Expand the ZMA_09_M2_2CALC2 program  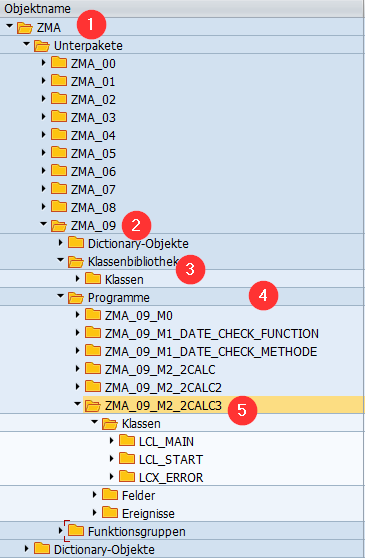pyautogui.click(x=78, y=386)
